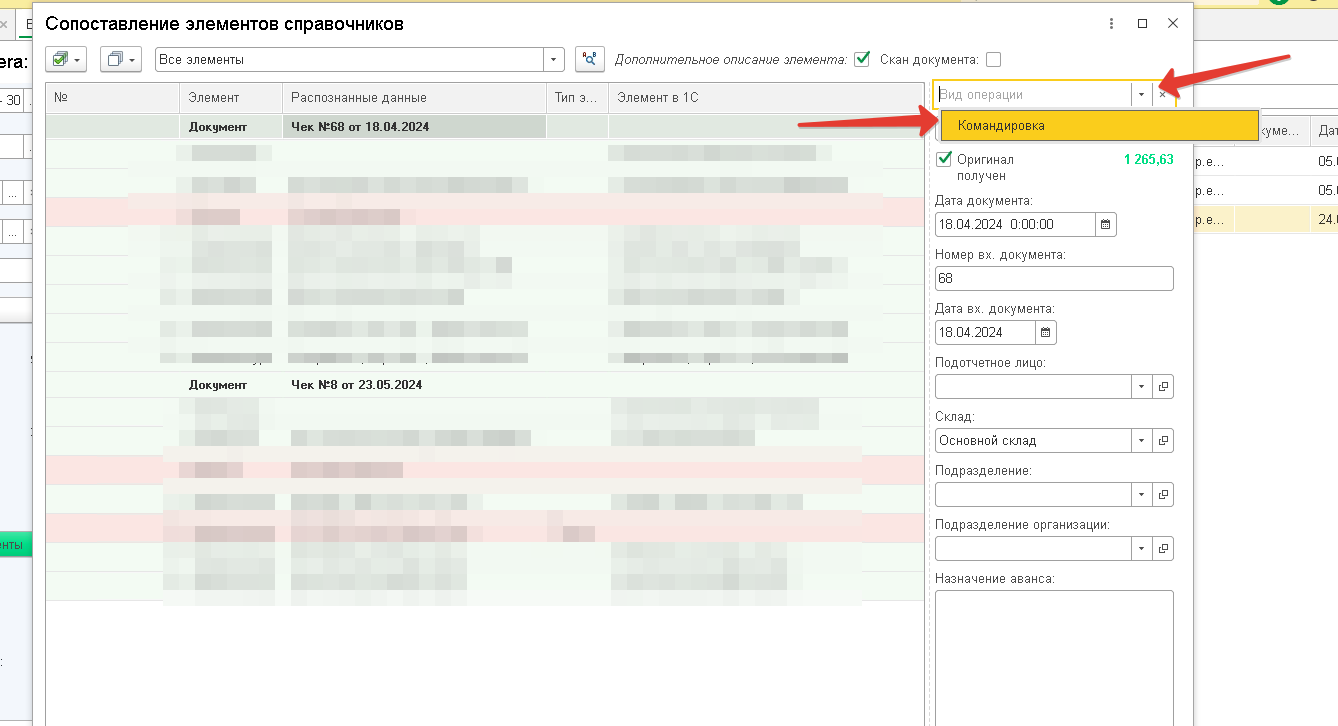
Task: Open calendar for "Дата документа"
Action: pyautogui.click(x=1105, y=224)
